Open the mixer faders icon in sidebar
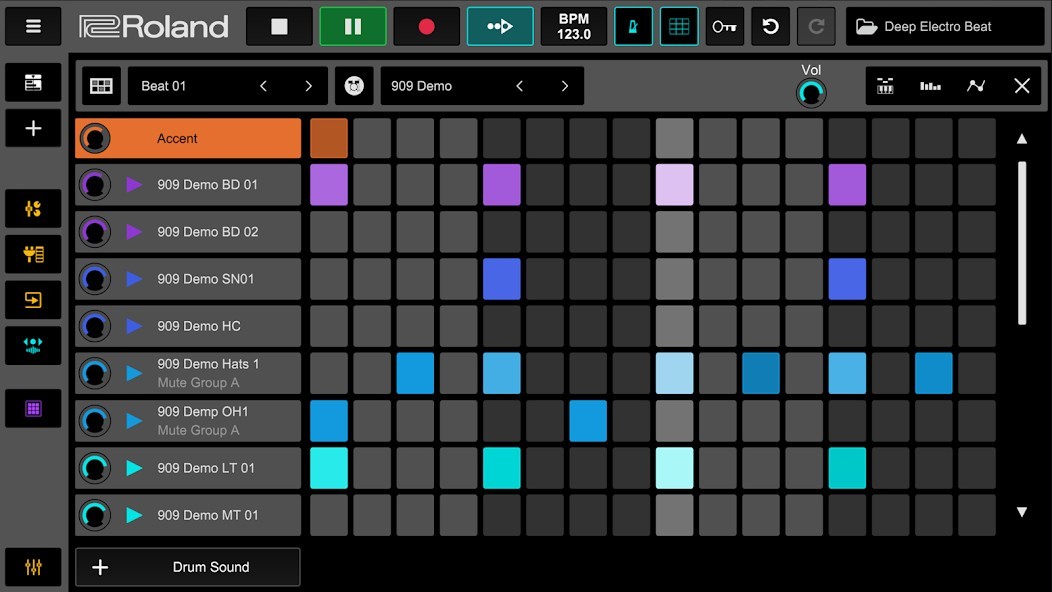The width and height of the screenshot is (1052, 592). 33,567
